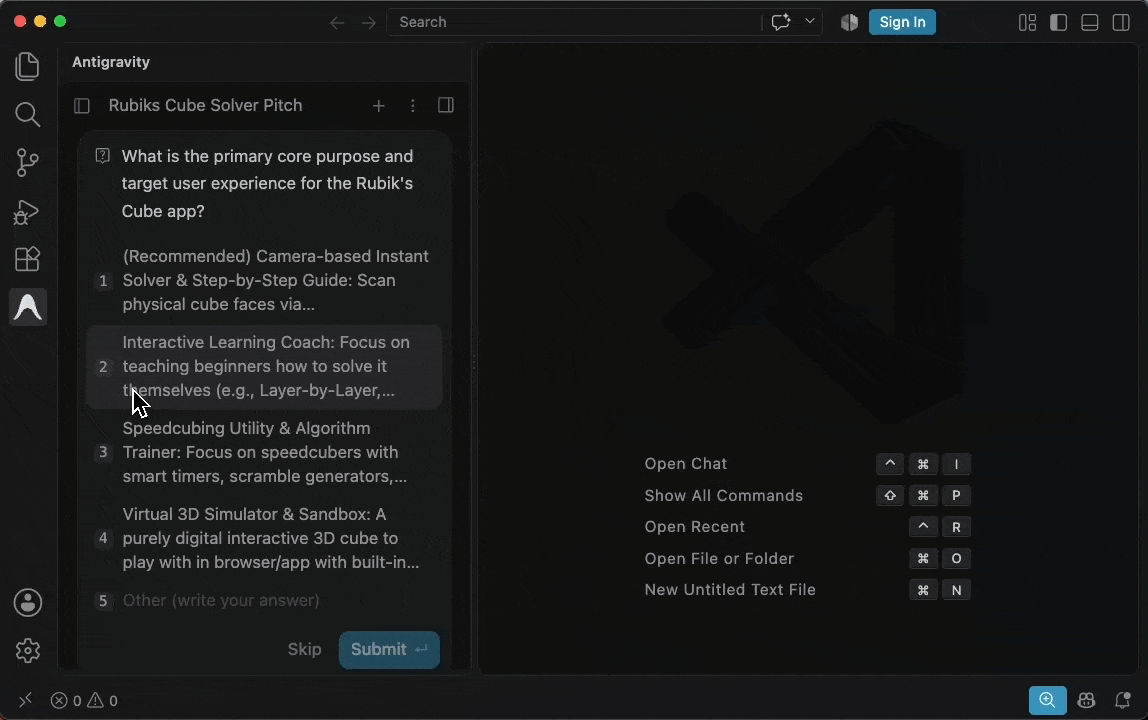Open the three-dot more actions menu

[413, 106]
